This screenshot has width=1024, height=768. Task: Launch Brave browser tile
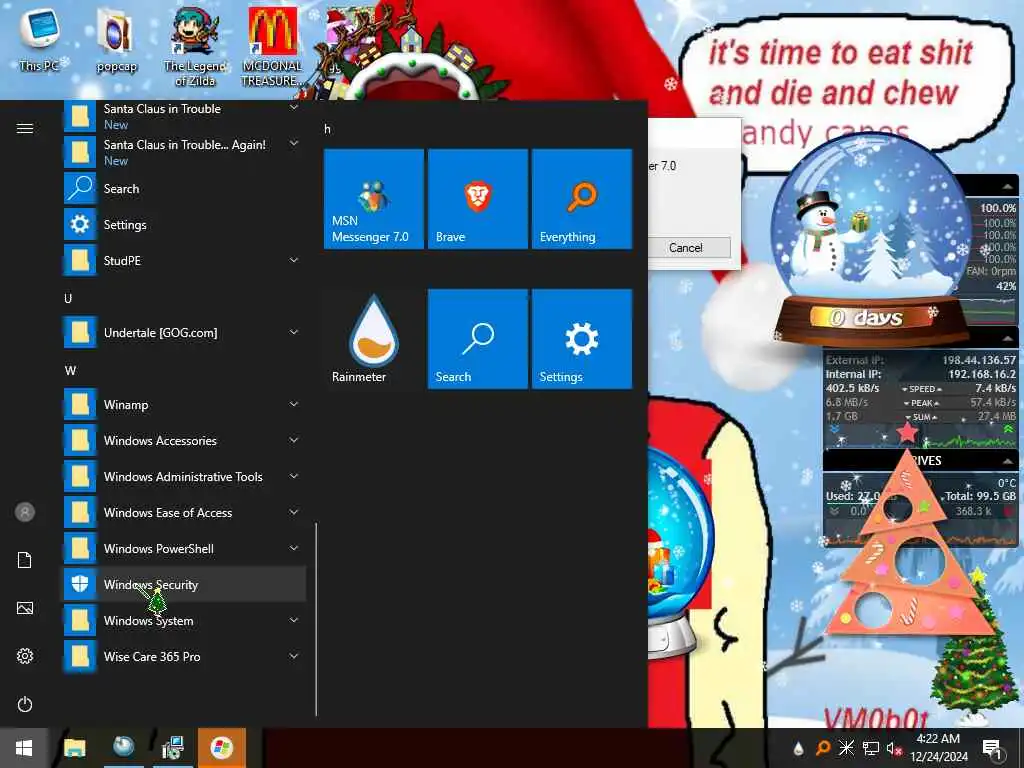477,199
